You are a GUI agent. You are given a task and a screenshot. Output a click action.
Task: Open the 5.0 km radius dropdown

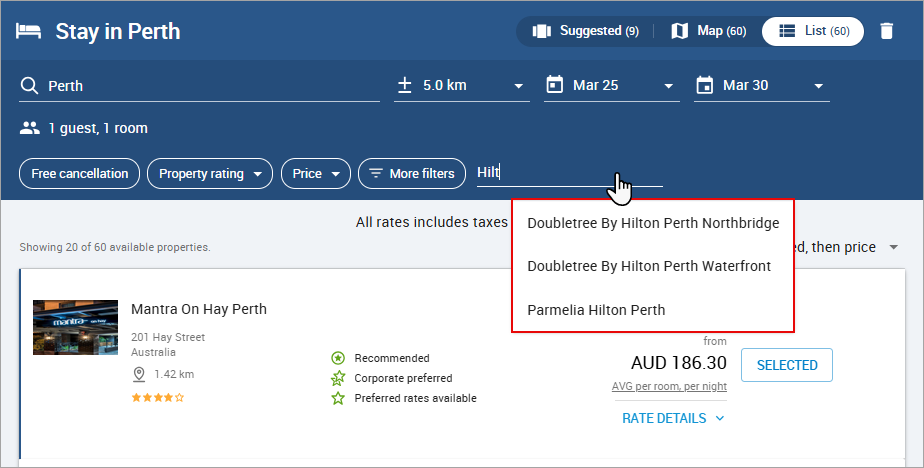click(x=462, y=85)
